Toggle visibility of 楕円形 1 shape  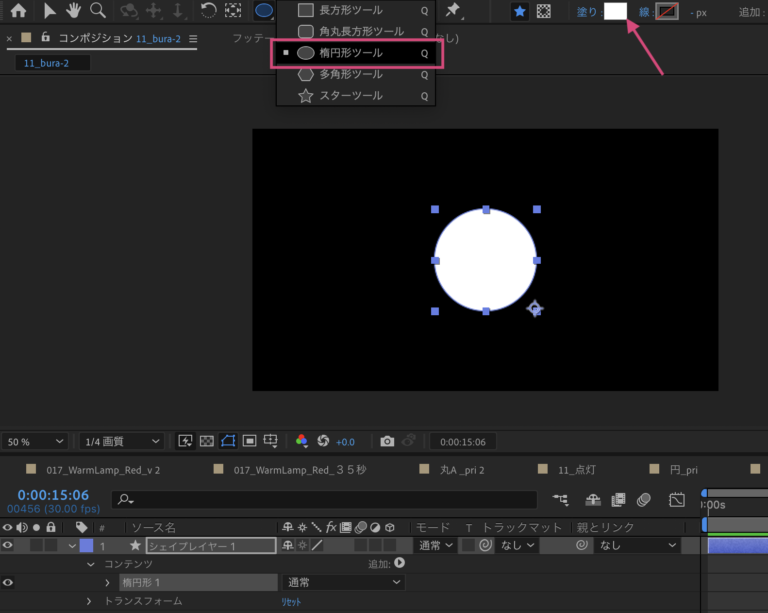8,582
